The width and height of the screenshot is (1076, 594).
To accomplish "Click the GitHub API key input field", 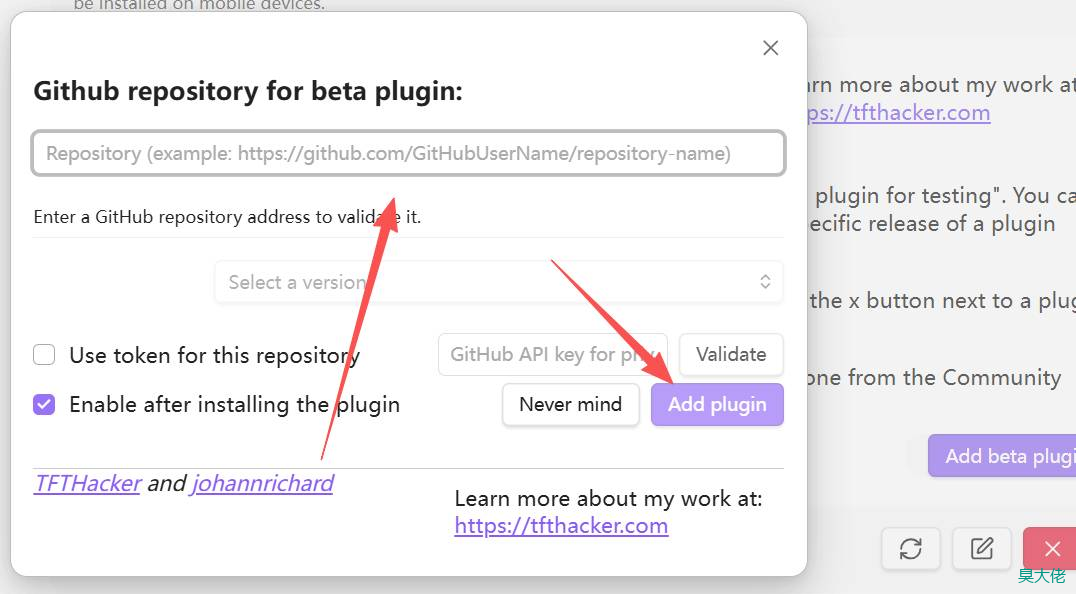I will [x=552, y=354].
